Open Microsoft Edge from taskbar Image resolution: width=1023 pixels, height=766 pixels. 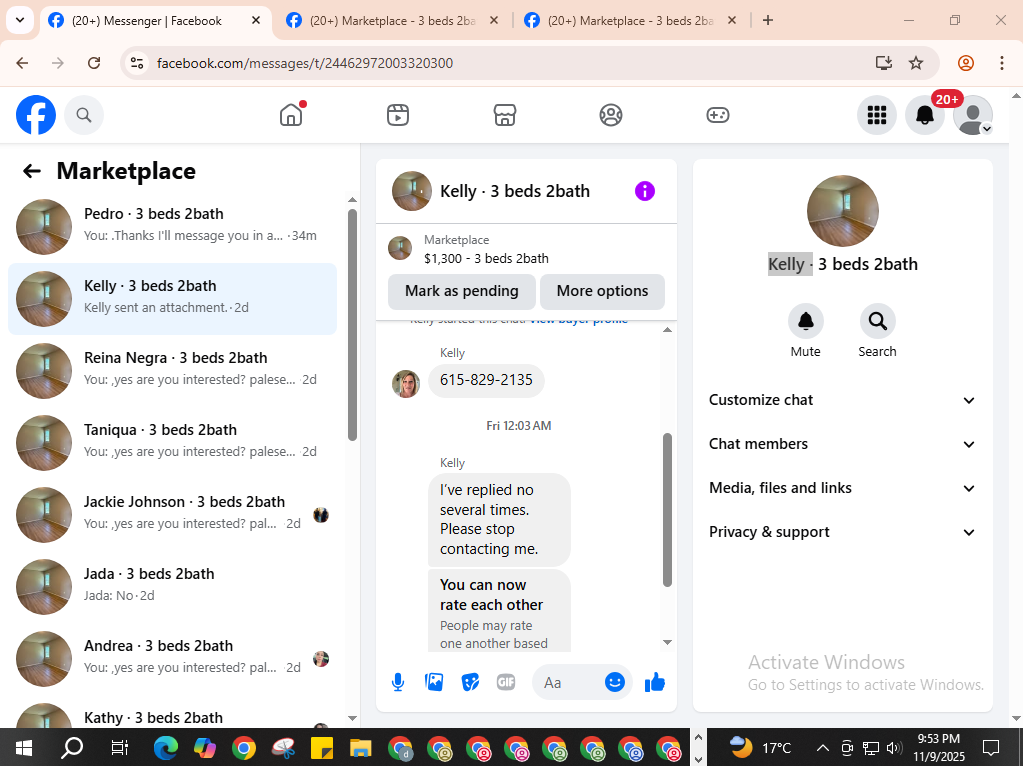[166, 748]
